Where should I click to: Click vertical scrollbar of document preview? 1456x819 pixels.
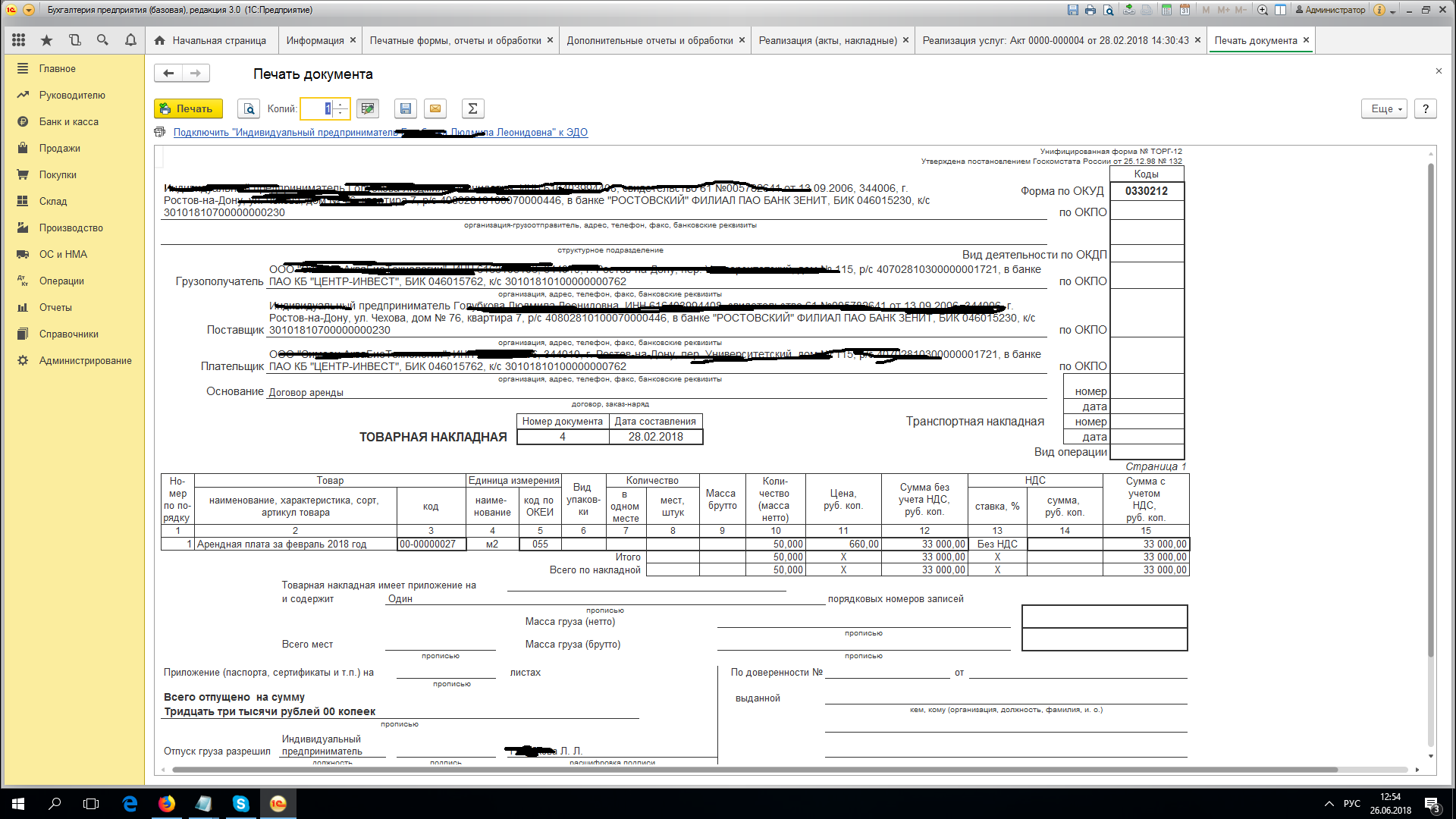tap(1431, 409)
